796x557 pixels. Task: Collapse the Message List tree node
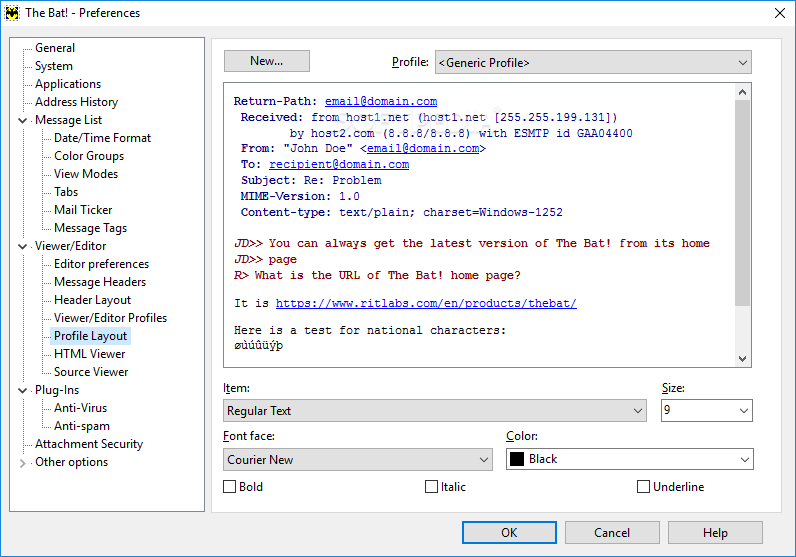point(22,120)
